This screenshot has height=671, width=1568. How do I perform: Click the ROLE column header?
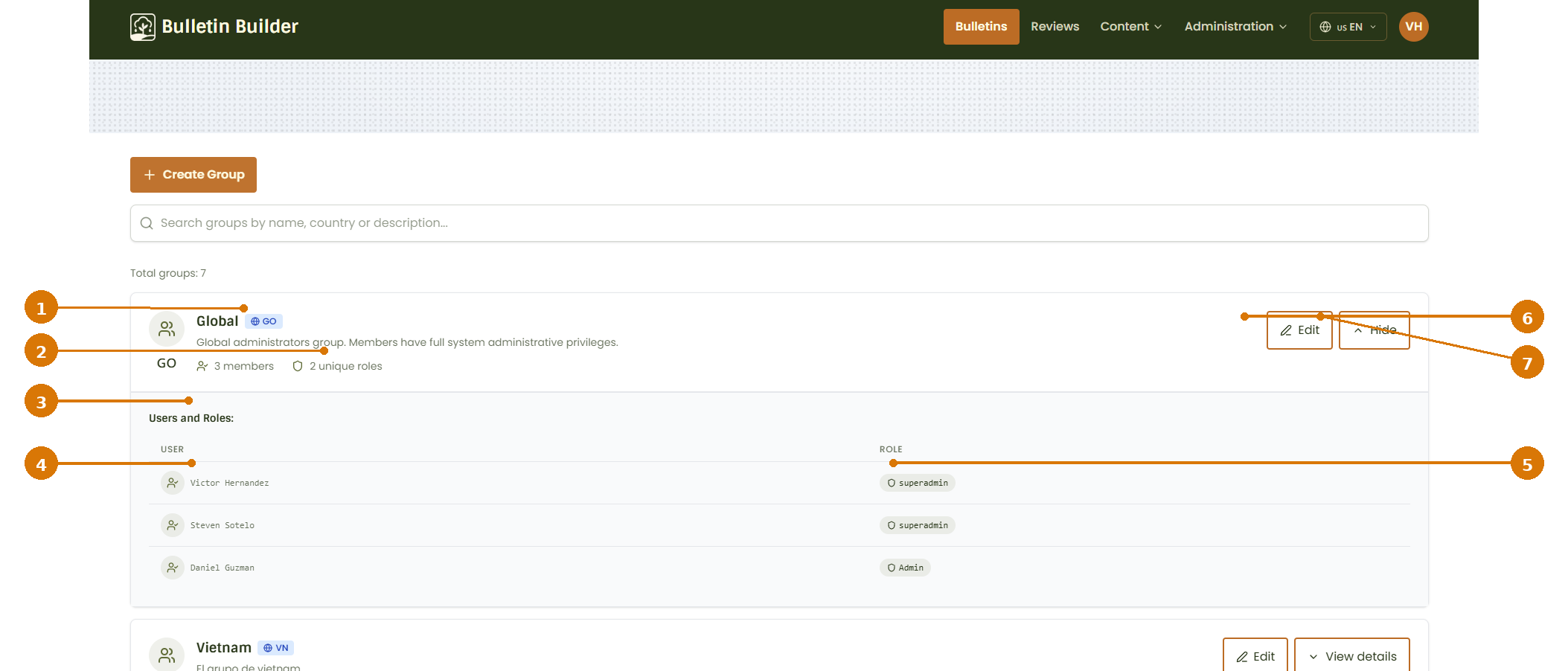(891, 449)
